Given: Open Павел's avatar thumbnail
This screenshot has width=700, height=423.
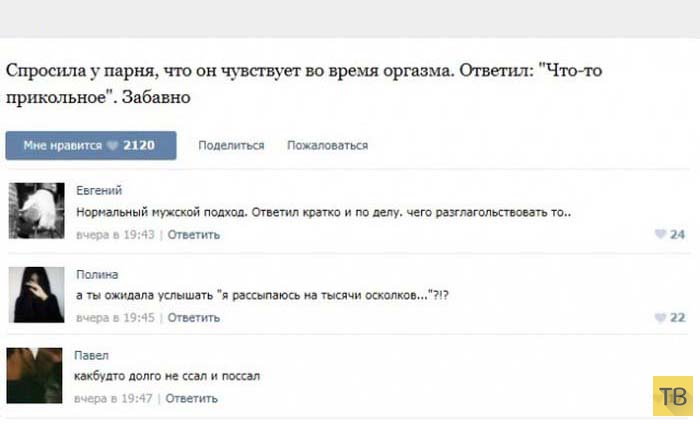Looking at the screenshot, I should pyautogui.click(x=34, y=376).
